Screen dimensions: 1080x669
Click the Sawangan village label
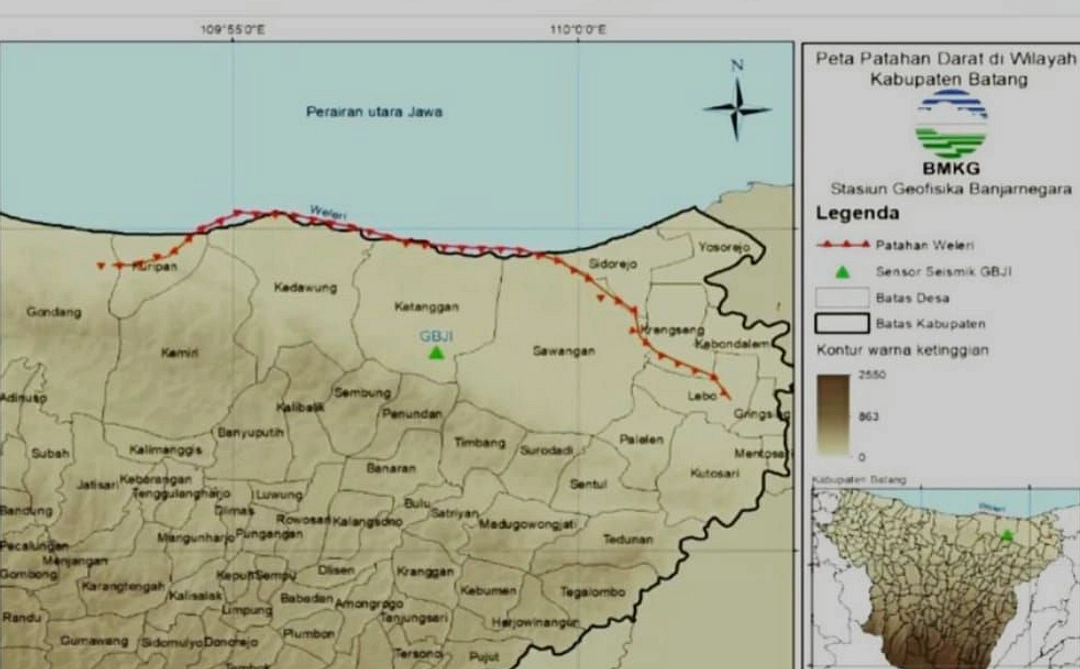(x=563, y=351)
